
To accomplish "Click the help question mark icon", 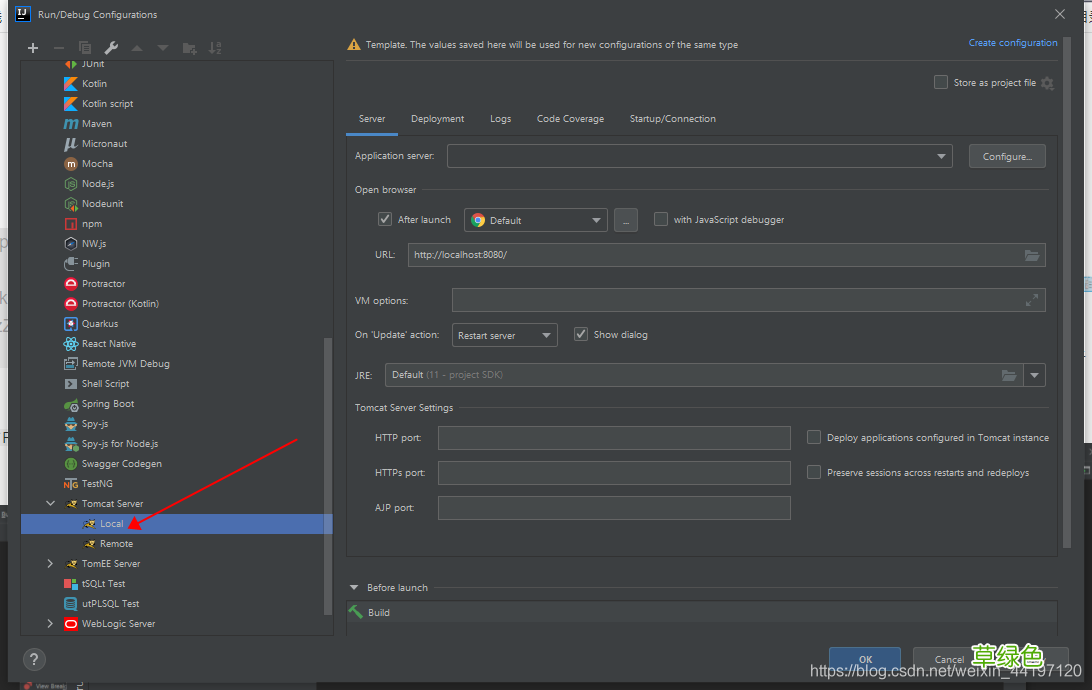I will 33,660.
